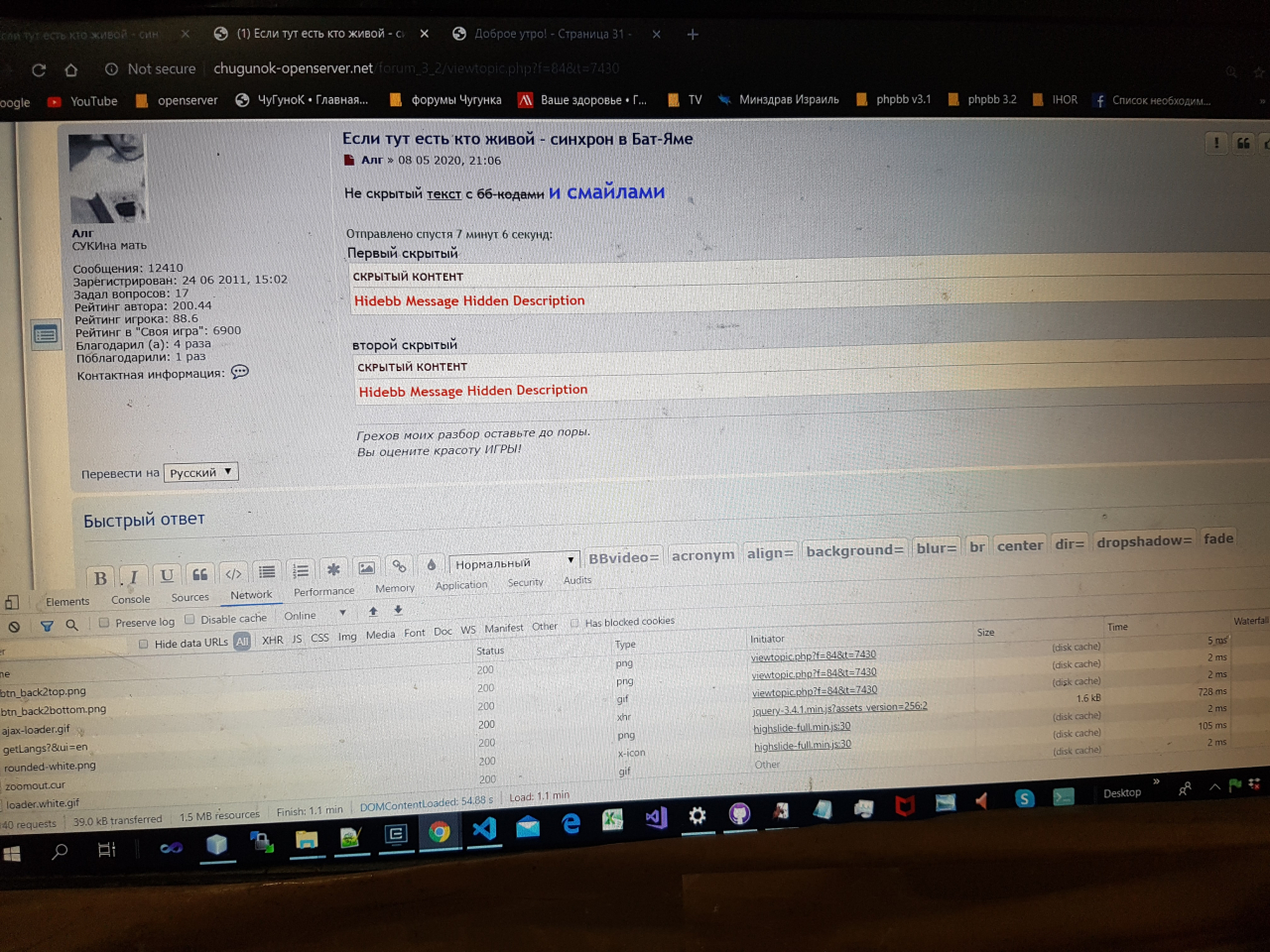Open Visual Studio Code from the taskbar
Screen dimensions: 1270x952
coord(484,828)
